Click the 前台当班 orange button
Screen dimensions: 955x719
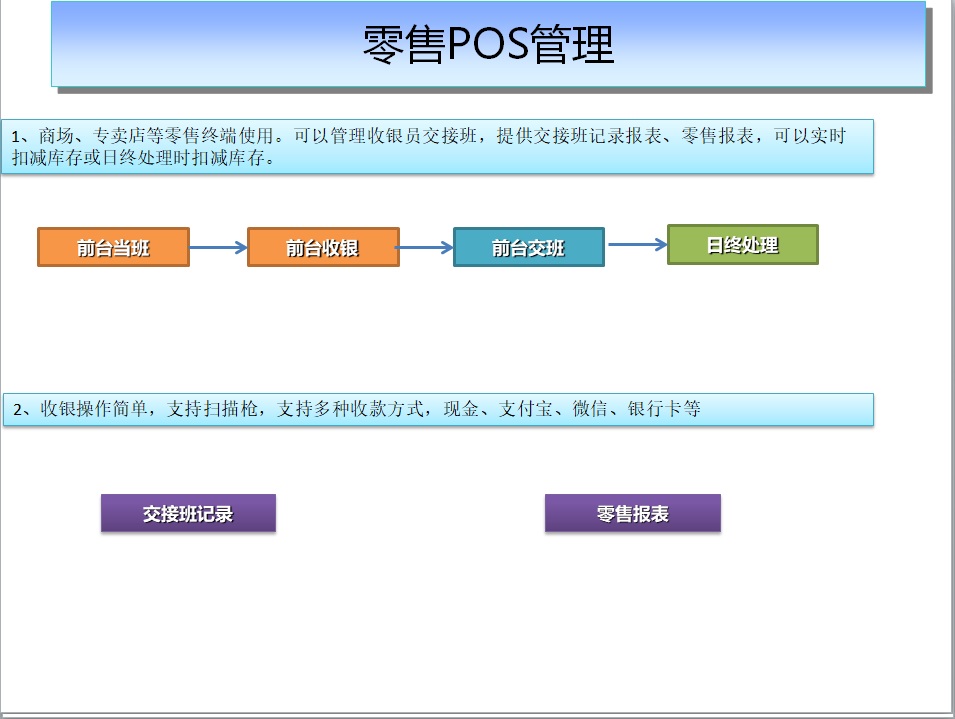[x=113, y=247]
